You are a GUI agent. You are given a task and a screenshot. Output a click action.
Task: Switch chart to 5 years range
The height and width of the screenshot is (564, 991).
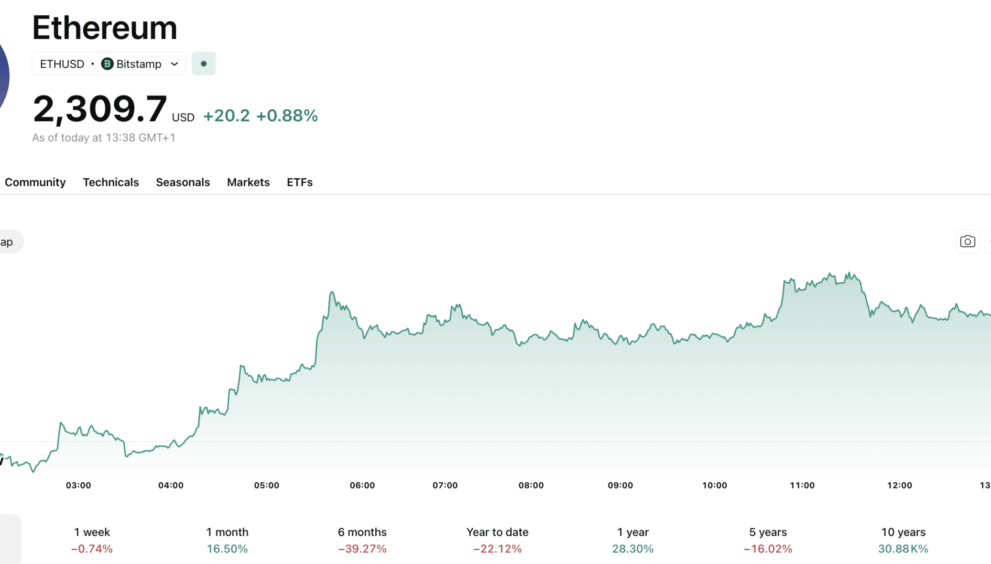pos(767,540)
